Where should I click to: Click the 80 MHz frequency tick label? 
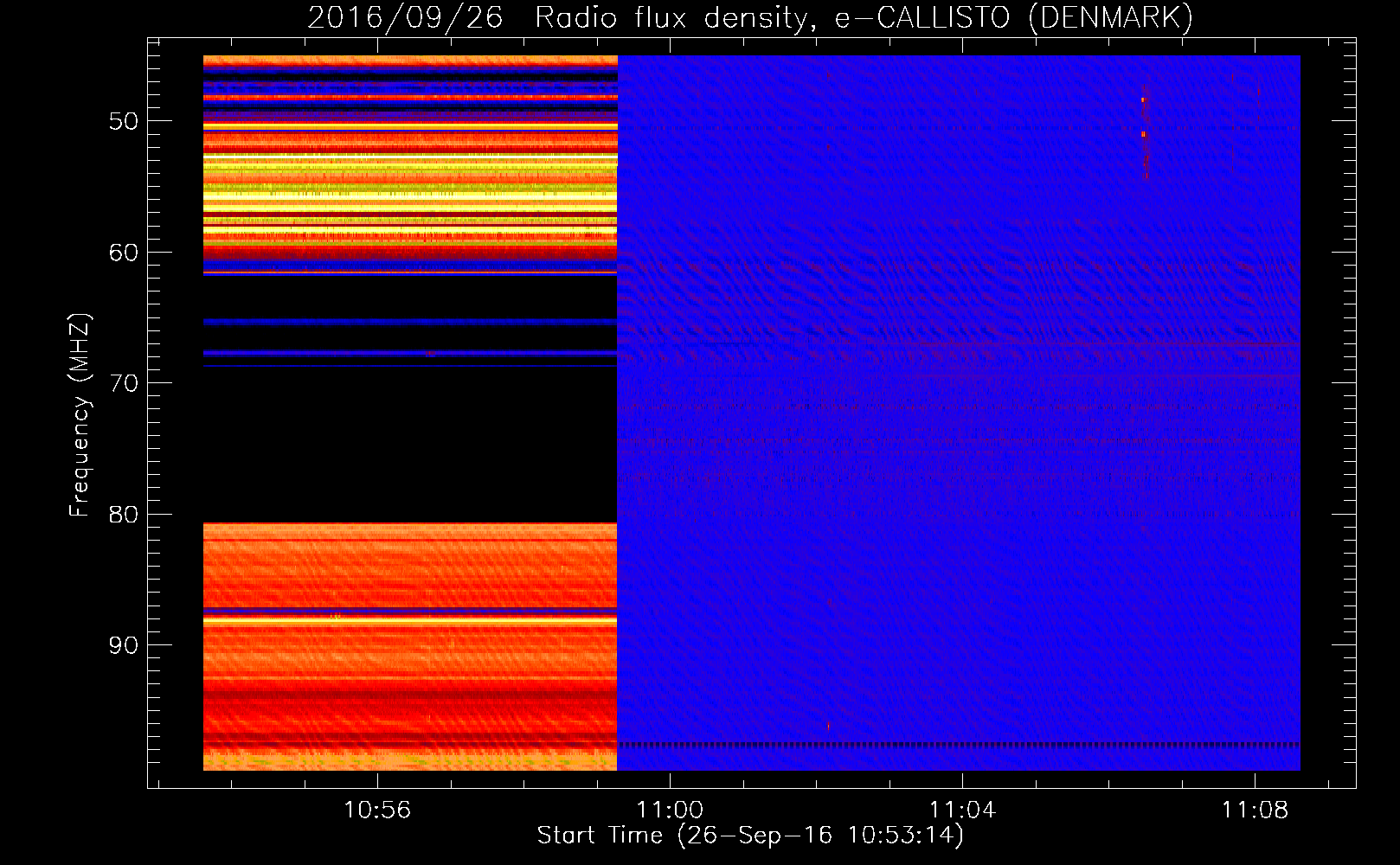124,515
